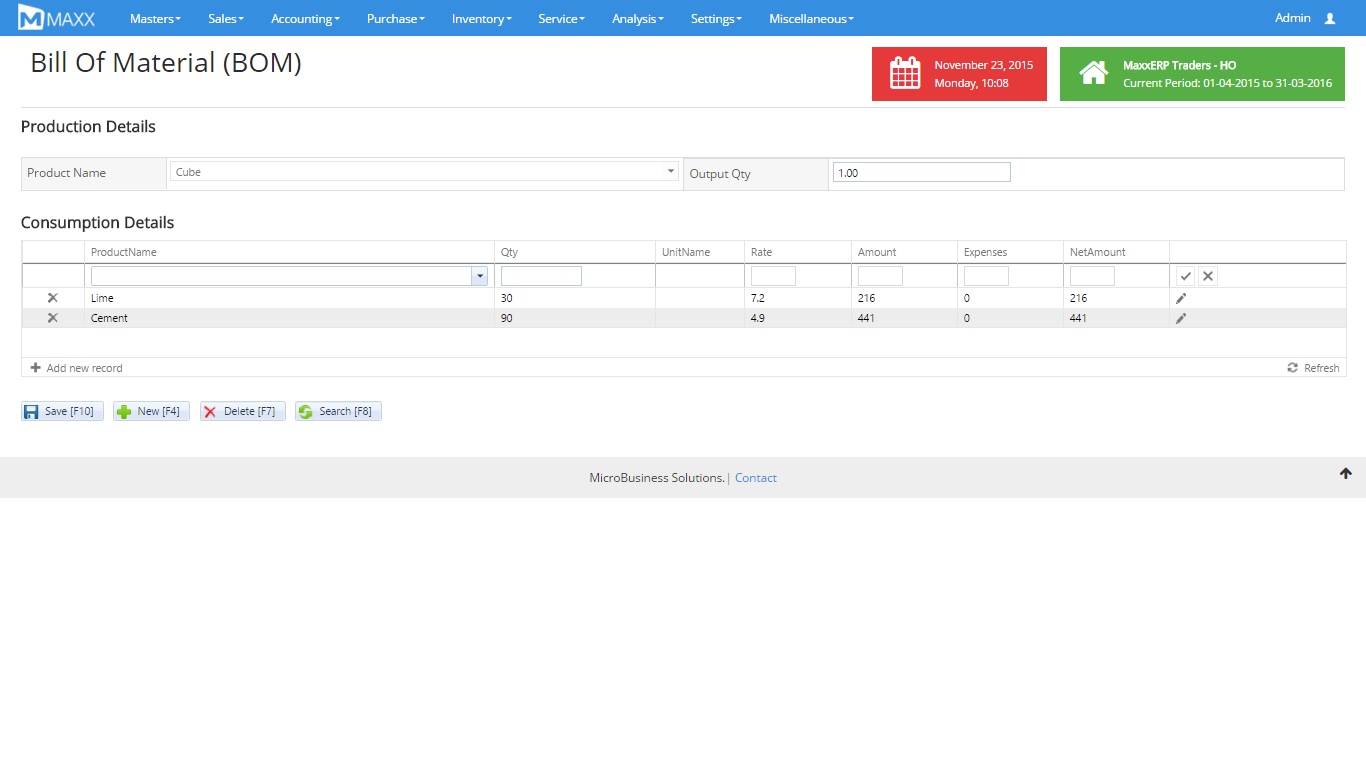
Task: Open the Masters dropdown menu
Action: (x=155, y=18)
